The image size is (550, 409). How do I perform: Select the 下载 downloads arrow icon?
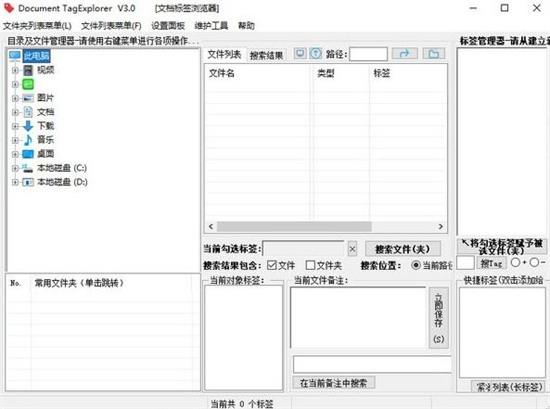coord(28,126)
